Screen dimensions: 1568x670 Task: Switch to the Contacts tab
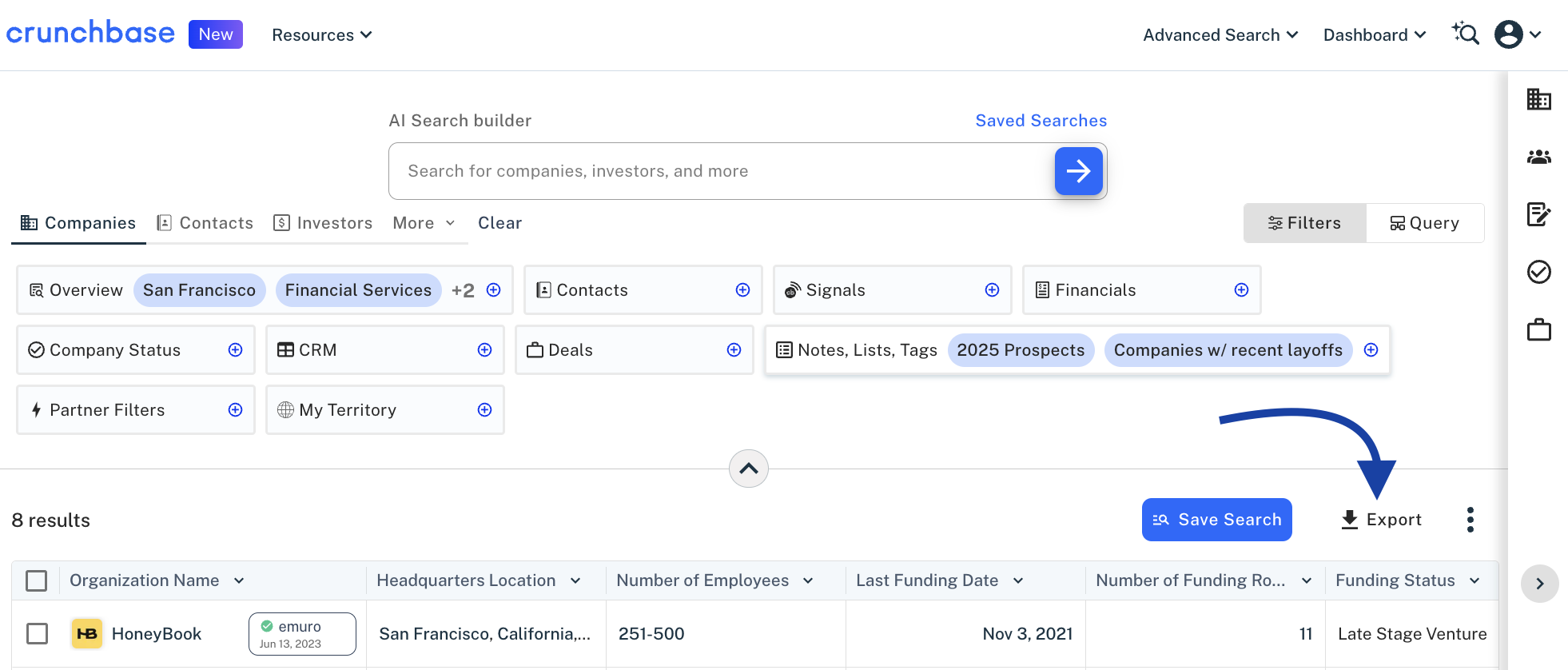(205, 223)
